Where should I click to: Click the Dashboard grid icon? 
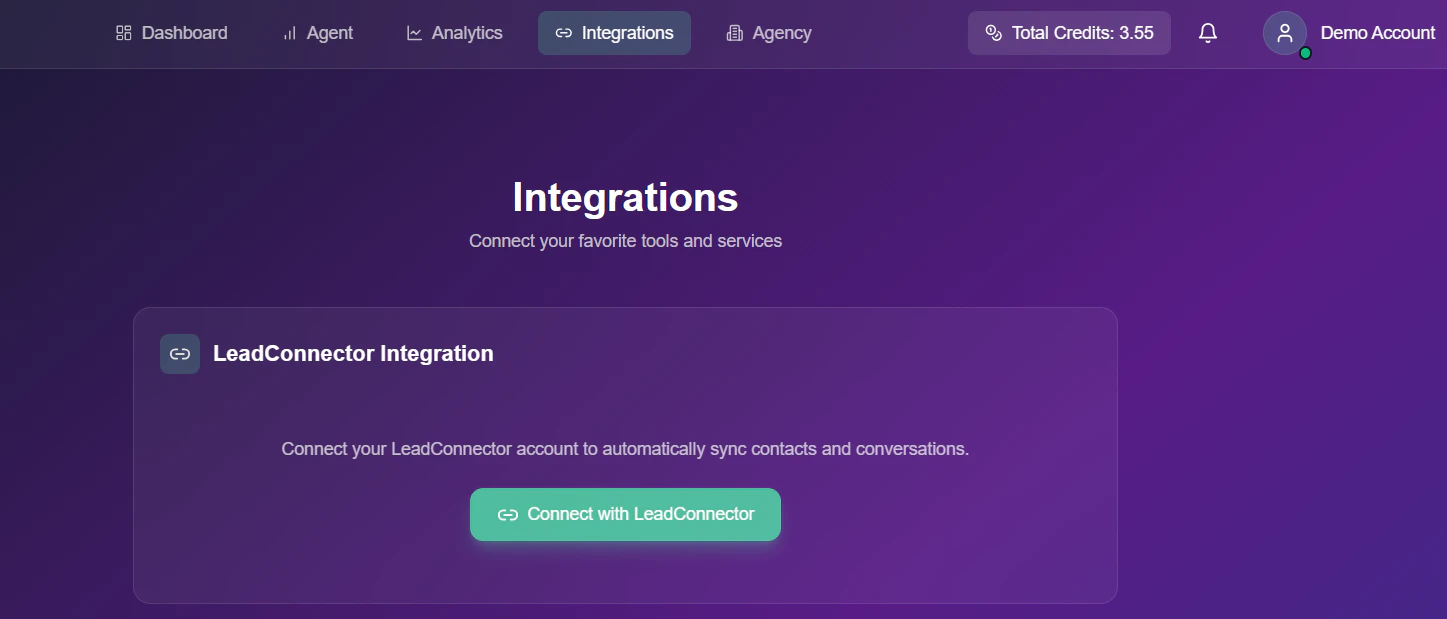123,32
